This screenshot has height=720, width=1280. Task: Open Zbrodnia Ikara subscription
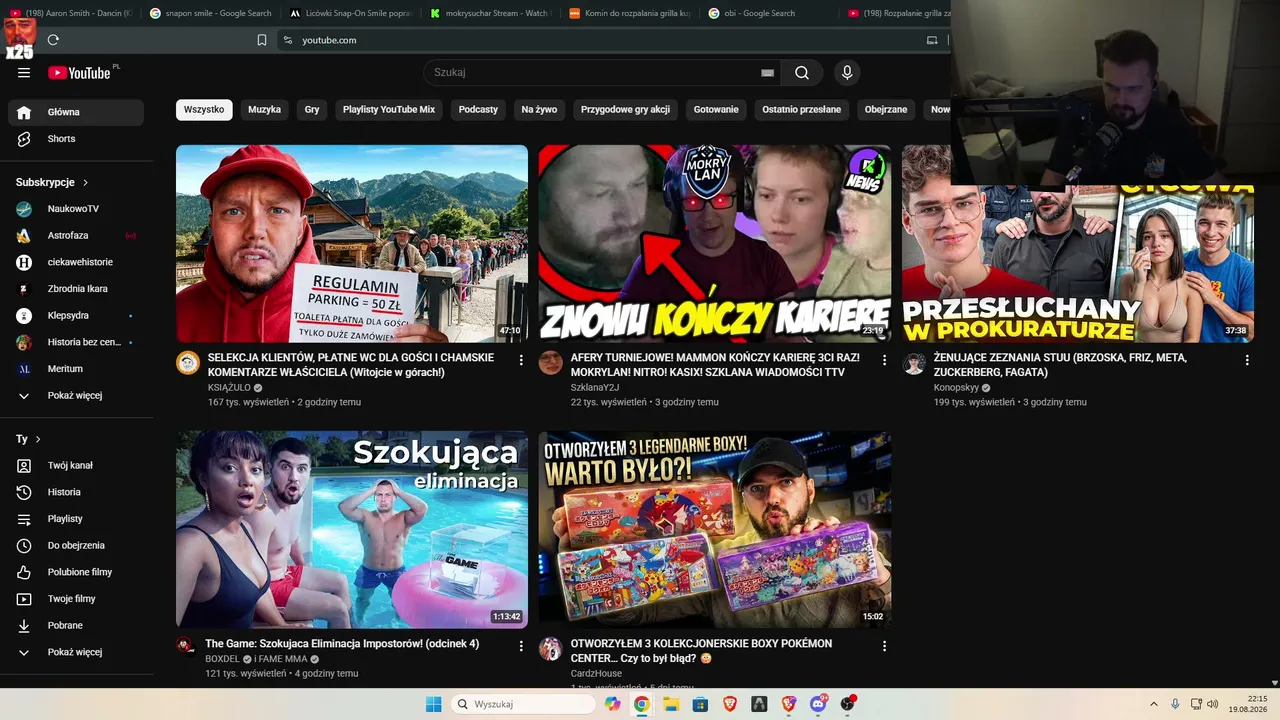76,289
